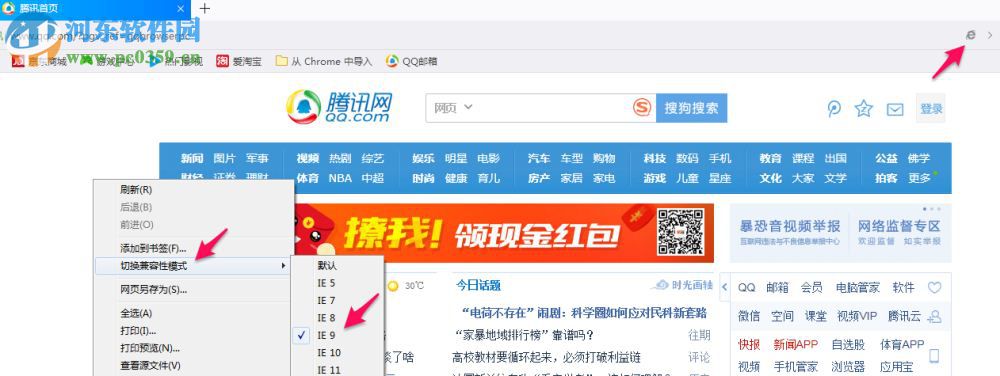Open the 今日话题 section heading
Viewport: 1000px width, 376px height.
[478, 285]
